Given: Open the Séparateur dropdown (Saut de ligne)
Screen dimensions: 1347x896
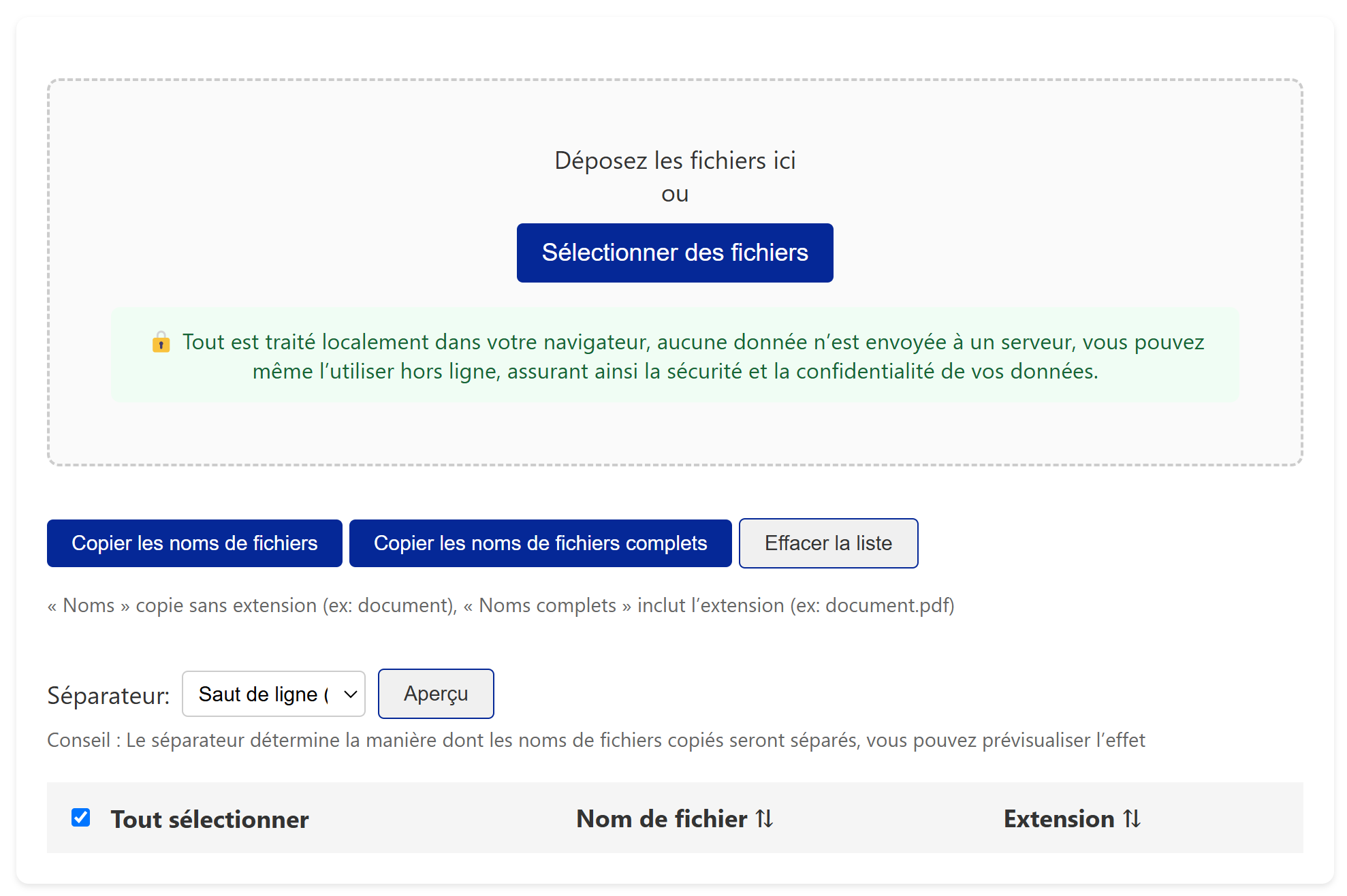Looking at the screenshot, I should click(x=274, y=694).
